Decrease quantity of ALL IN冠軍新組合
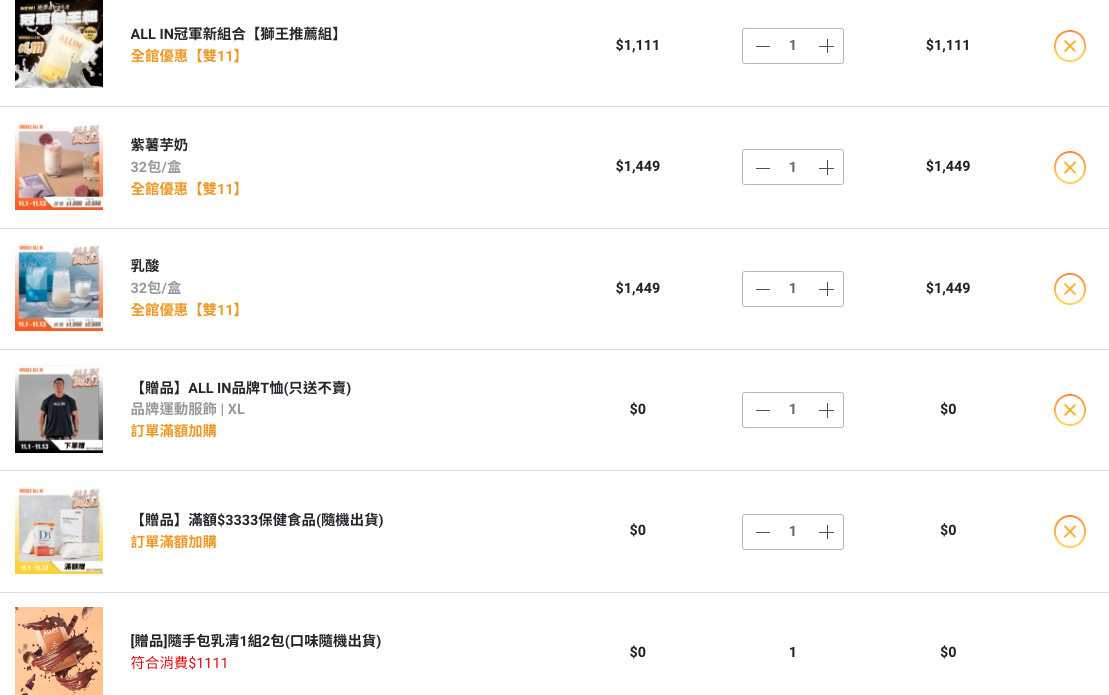 [762, 47]
